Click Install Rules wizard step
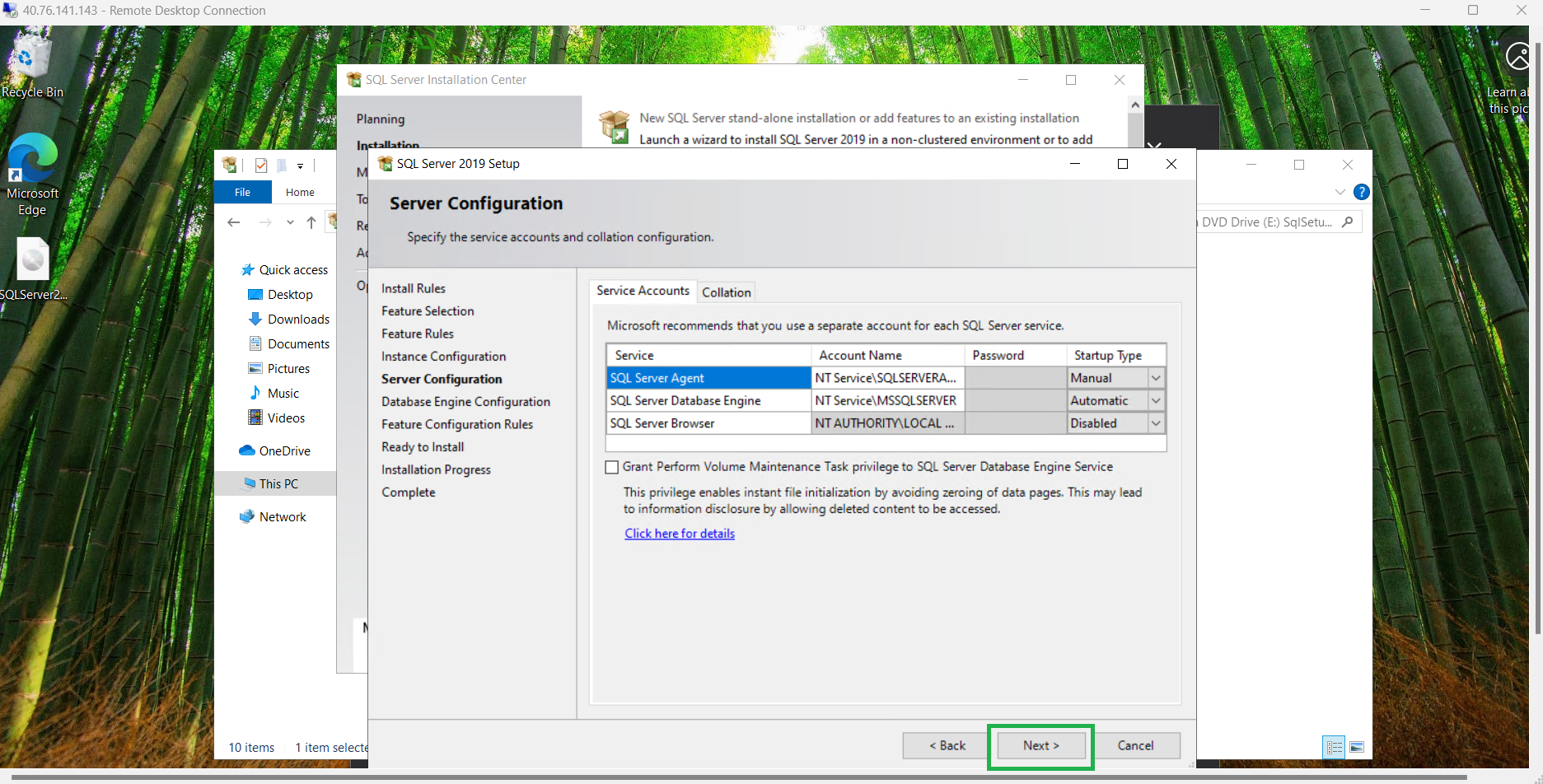The width and height of the screenshot is (1543, 784). [414, 289]
